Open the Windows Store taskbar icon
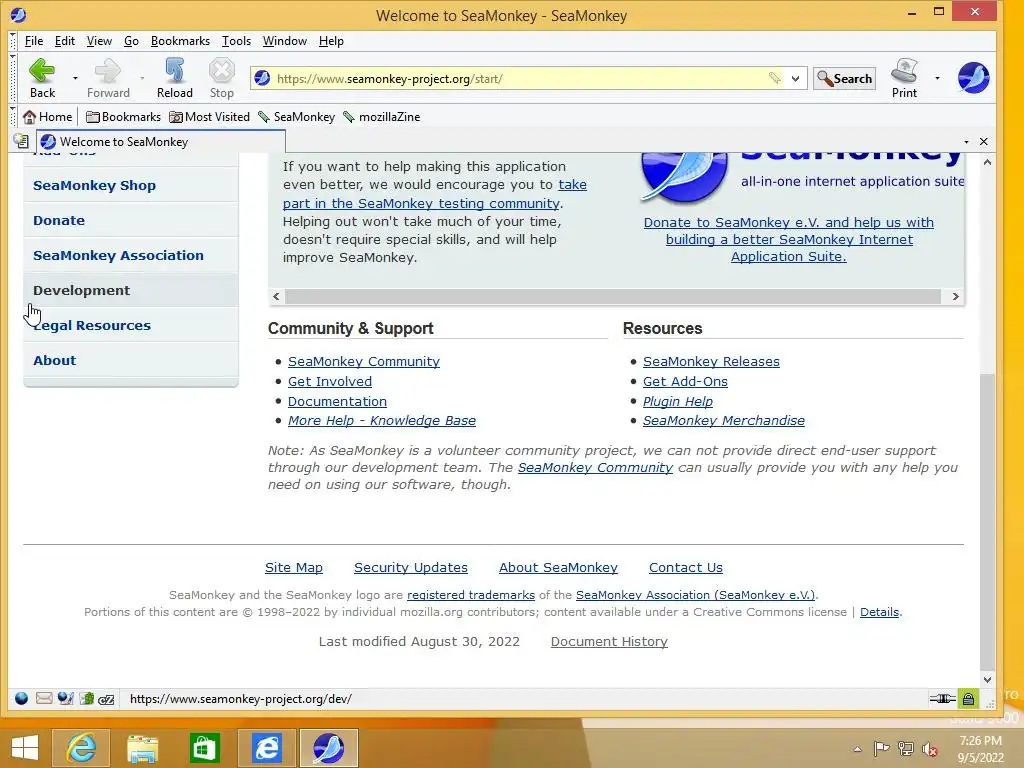This screenshot has height=768, width=1024. click(x=204, y=748)
